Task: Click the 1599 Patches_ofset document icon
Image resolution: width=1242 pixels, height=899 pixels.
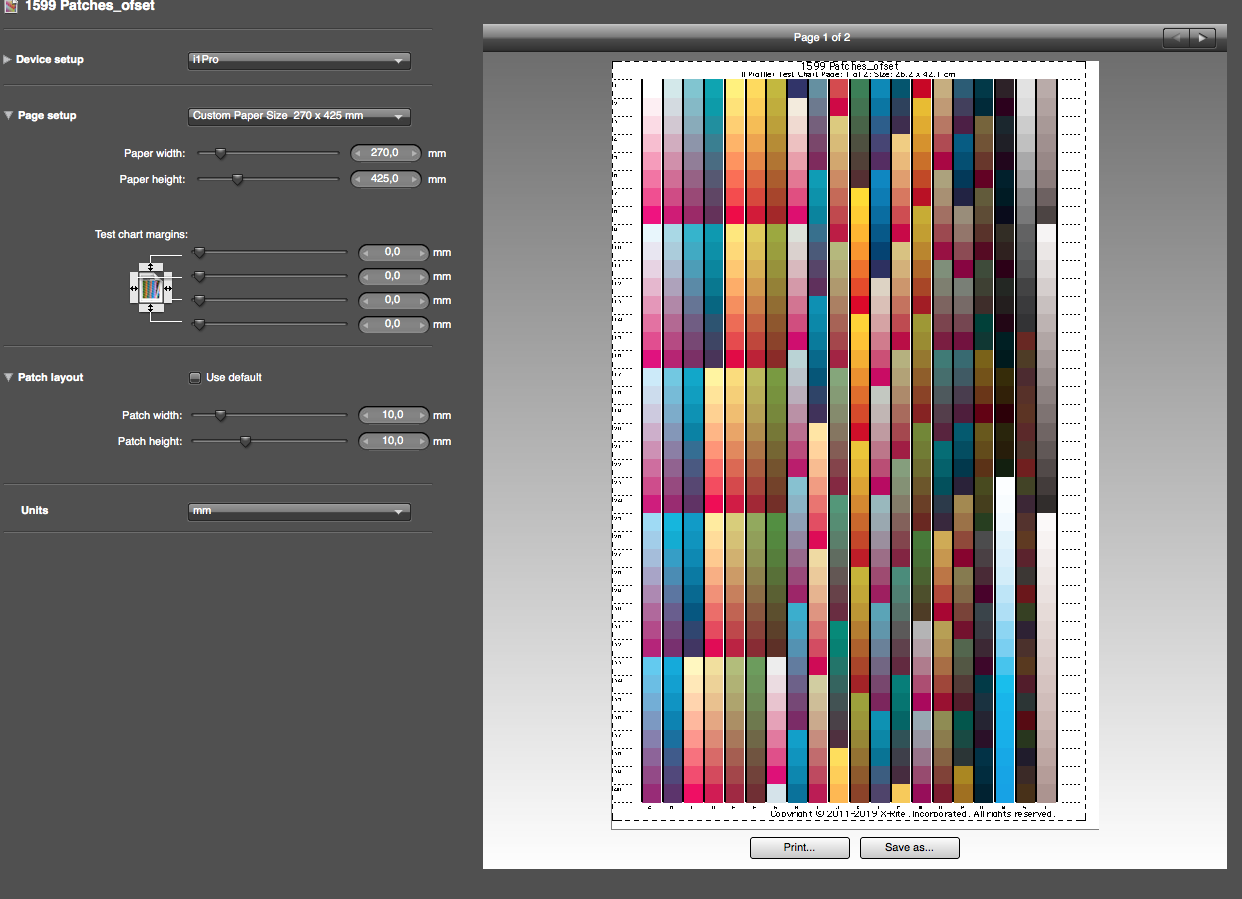Action: pos(10,6)
